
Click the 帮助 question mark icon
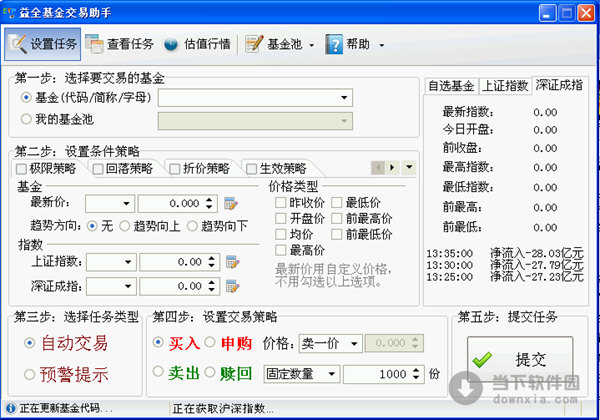(334, 44)
